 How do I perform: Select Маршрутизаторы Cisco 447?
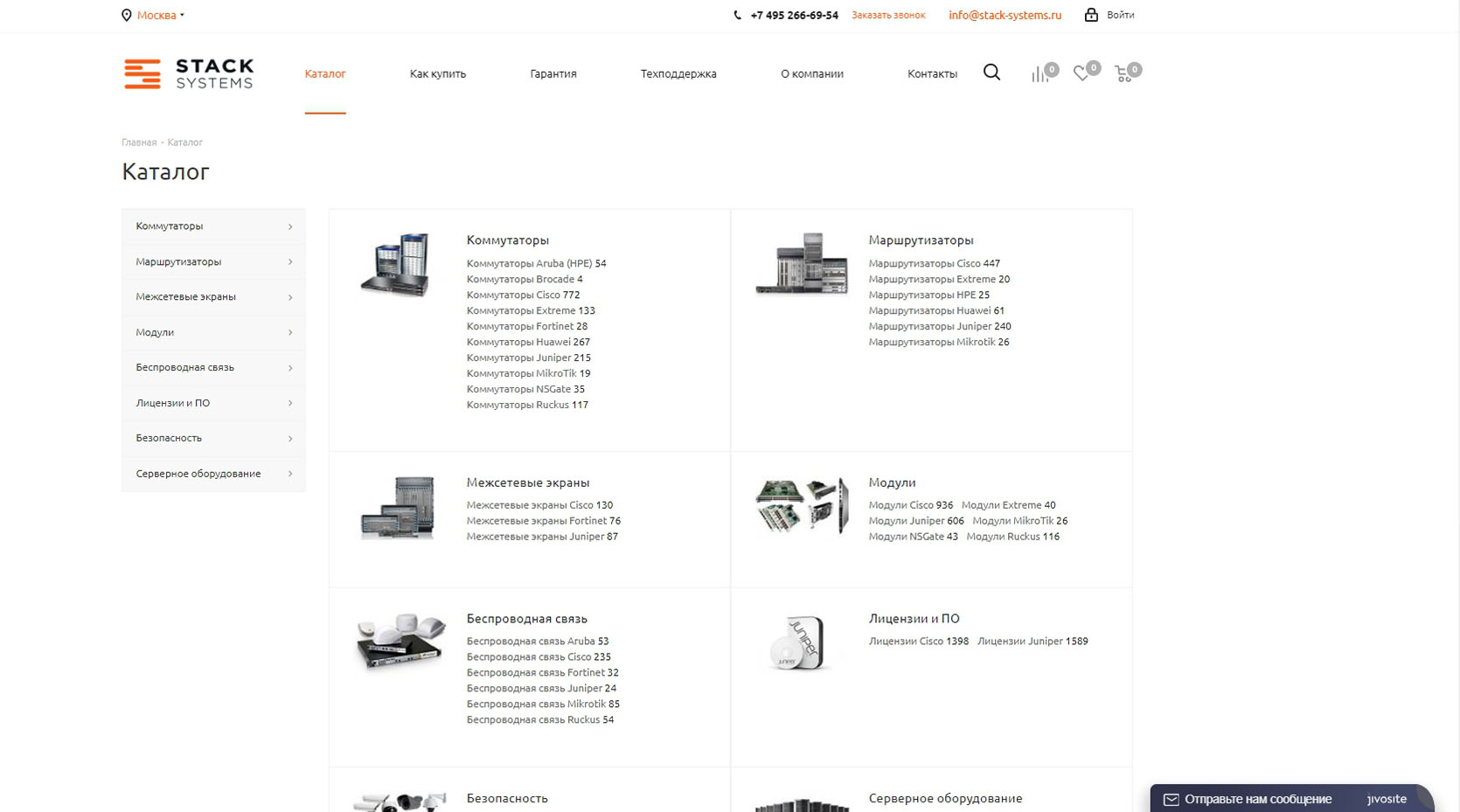[x=934, y=263]
